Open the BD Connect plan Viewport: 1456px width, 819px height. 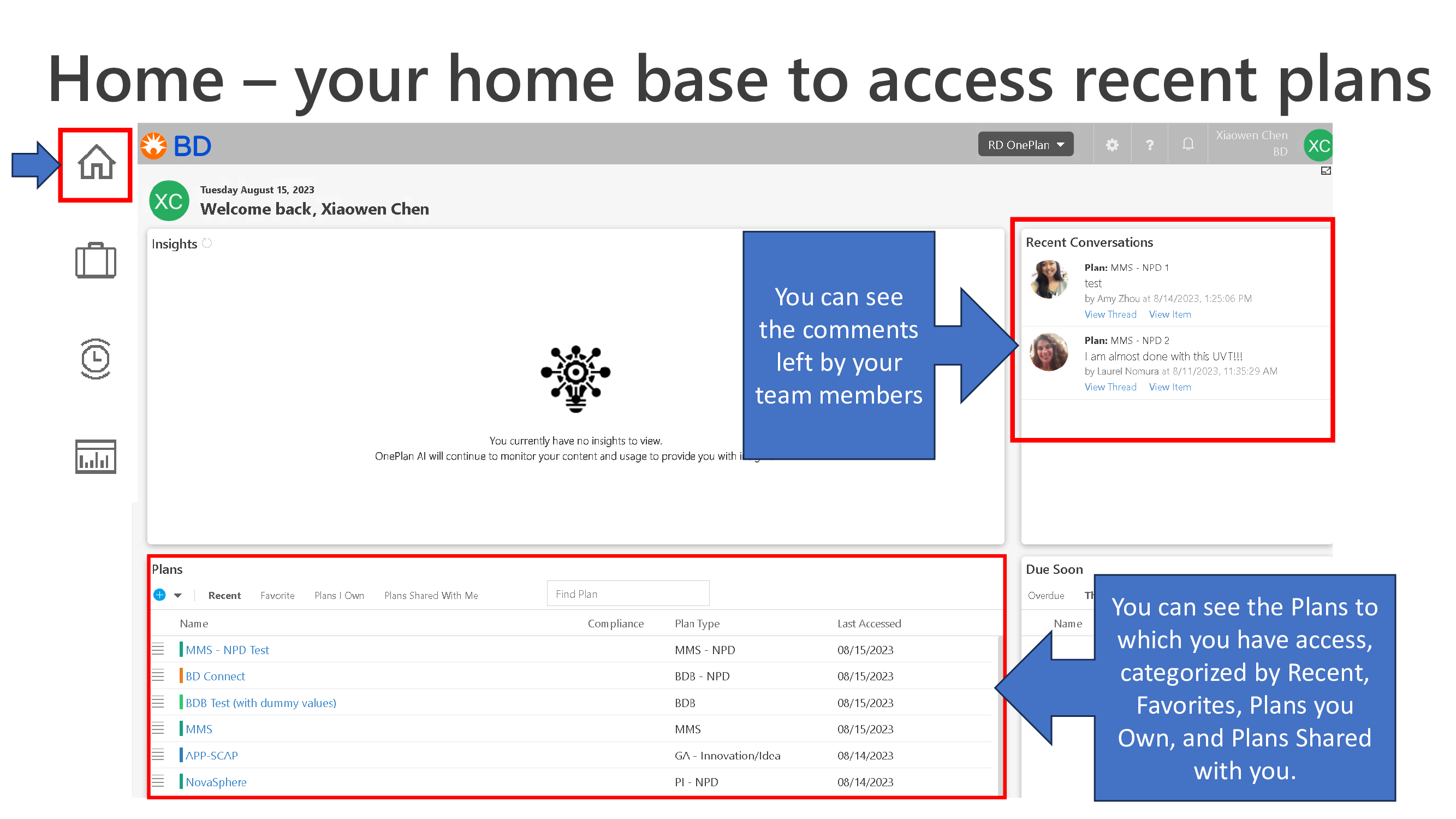pyautogui.click(x=215, y=676)
